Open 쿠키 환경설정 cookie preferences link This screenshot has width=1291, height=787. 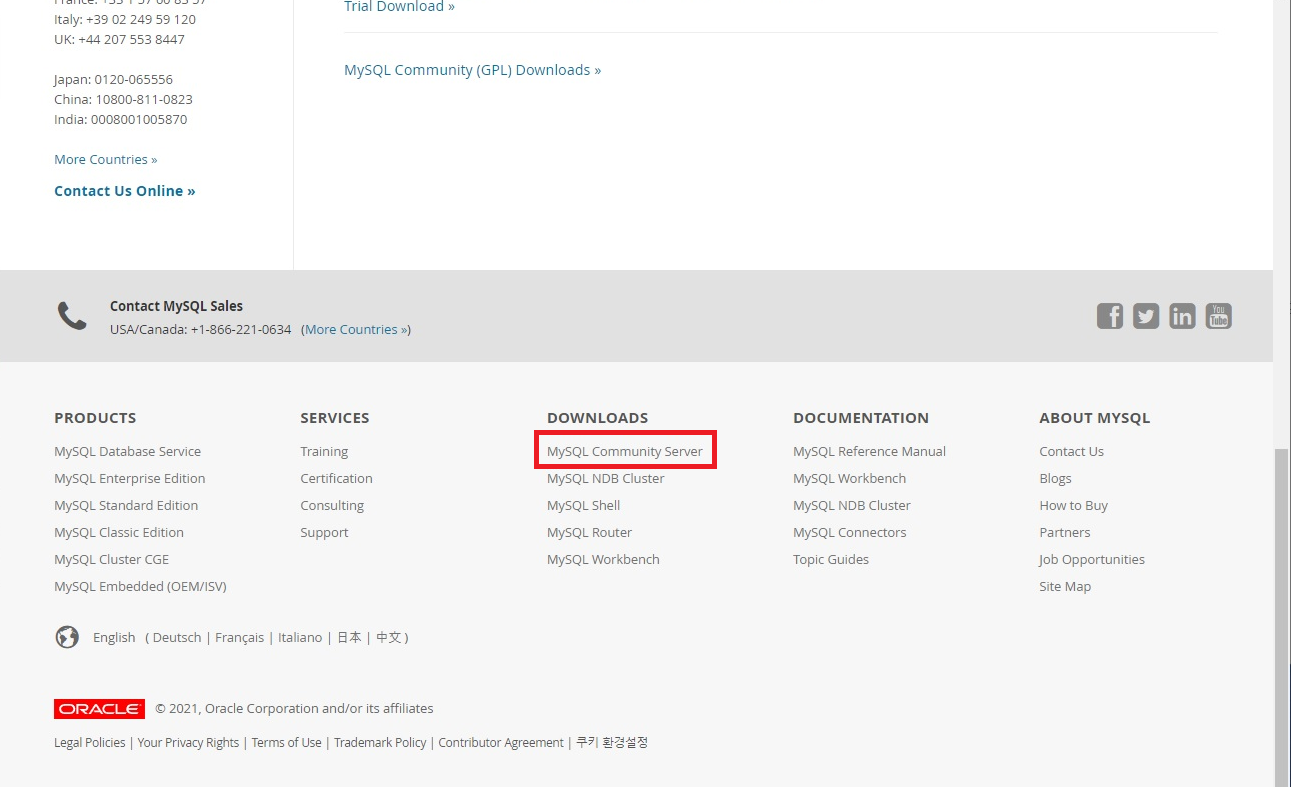(x=612, y=743)
